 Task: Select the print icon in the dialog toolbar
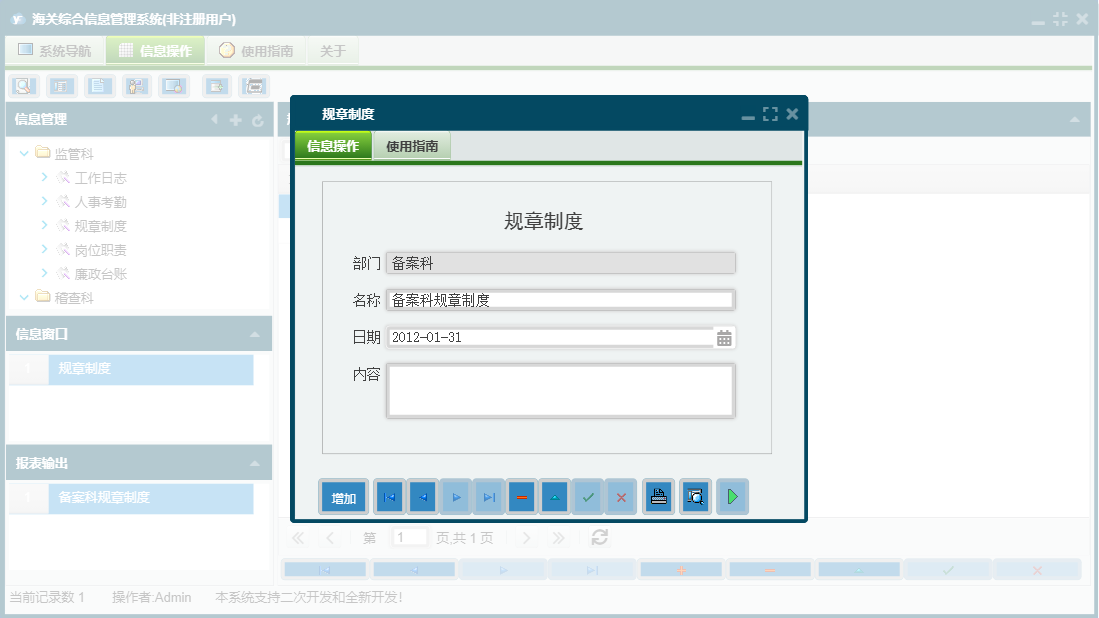click(x=658, y=496)
